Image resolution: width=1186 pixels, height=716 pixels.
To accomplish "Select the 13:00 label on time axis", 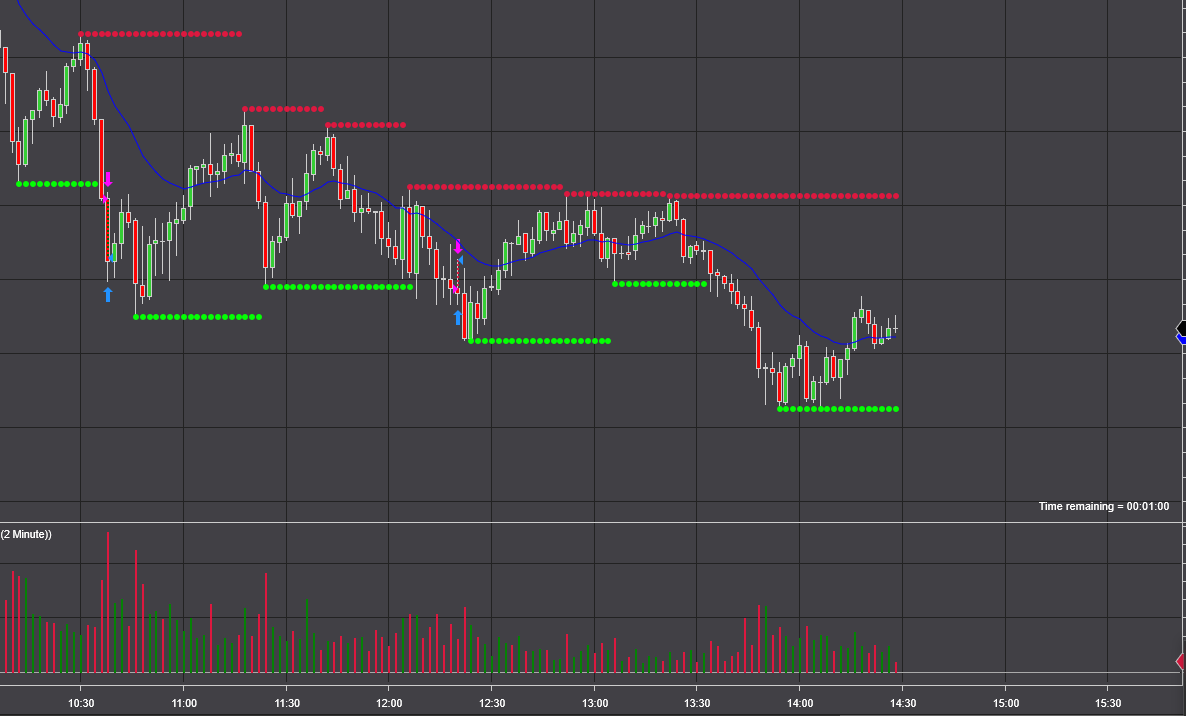I will pos(594,703).
